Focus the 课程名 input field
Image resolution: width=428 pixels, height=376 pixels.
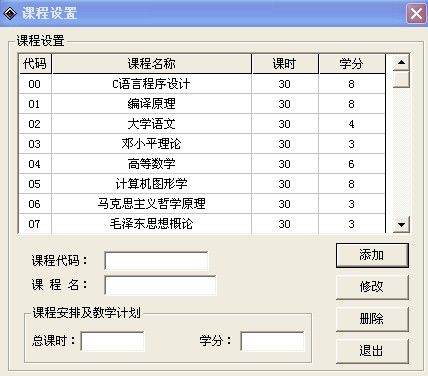tap(160, 285)
